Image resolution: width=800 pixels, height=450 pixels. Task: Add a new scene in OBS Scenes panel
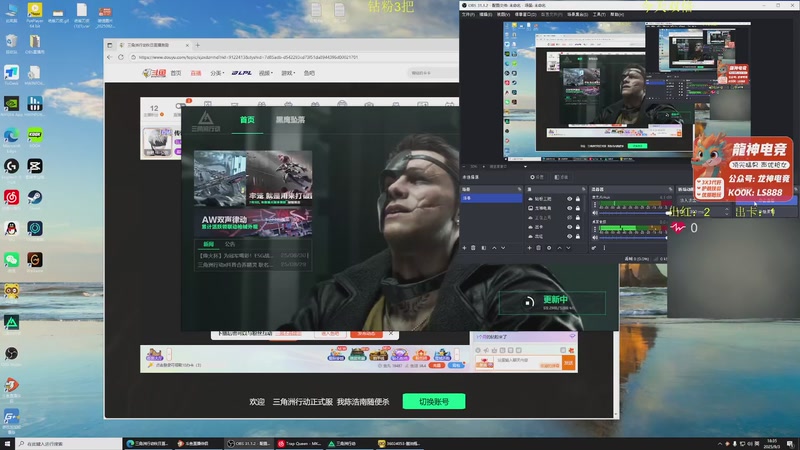click(x=464, y=248)
